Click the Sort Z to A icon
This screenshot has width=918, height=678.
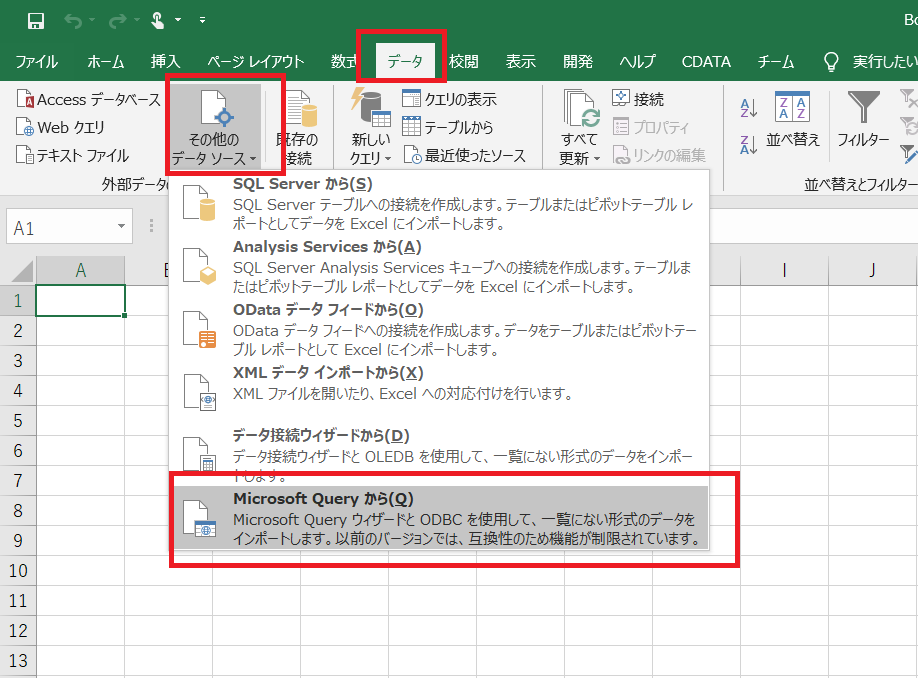(749, 144)
